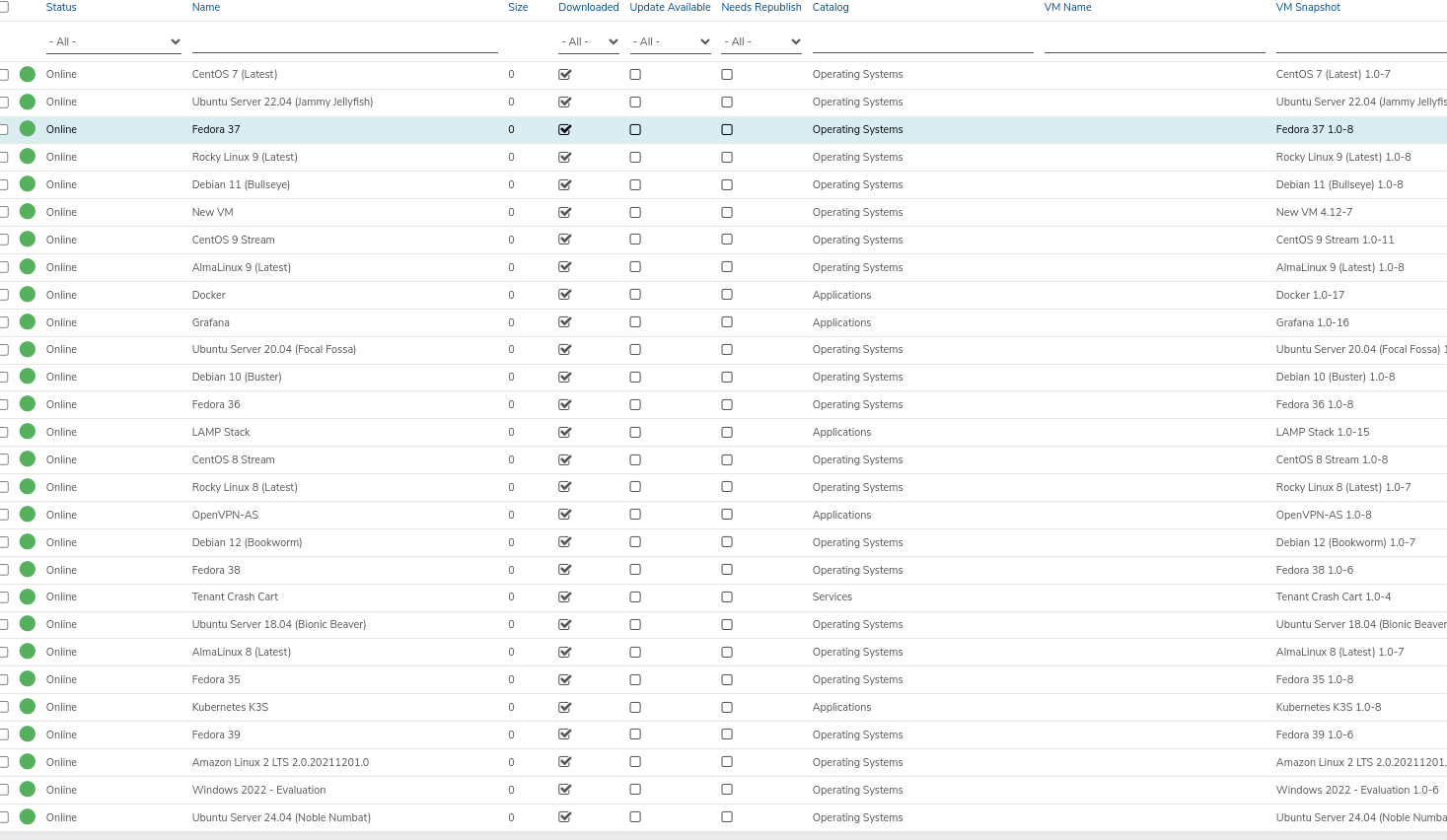
Task: Click the green status icon for Kubernetes K3S
Action: click(28, 707)
